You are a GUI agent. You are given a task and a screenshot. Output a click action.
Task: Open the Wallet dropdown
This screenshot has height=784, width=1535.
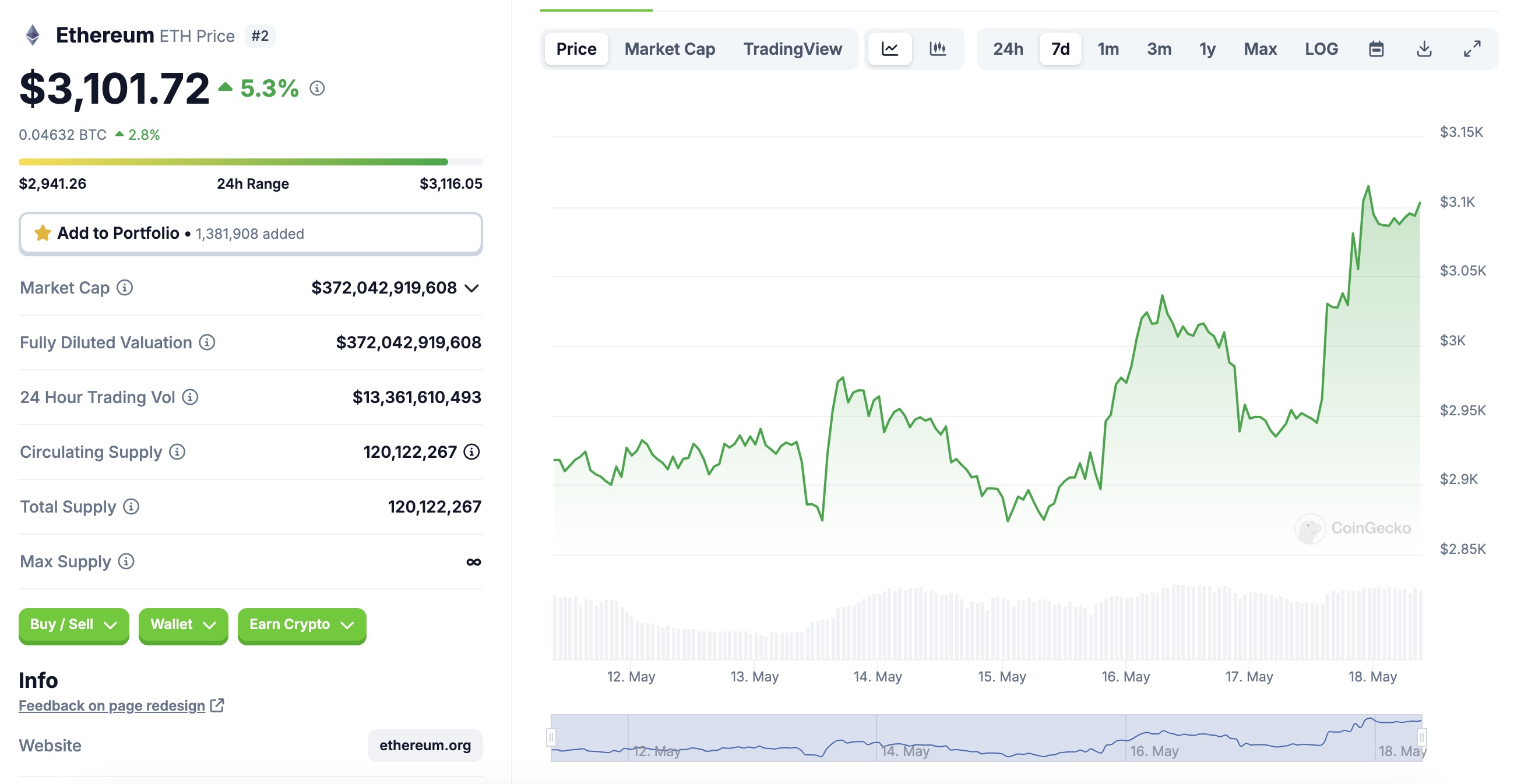[x=183, y=625]
